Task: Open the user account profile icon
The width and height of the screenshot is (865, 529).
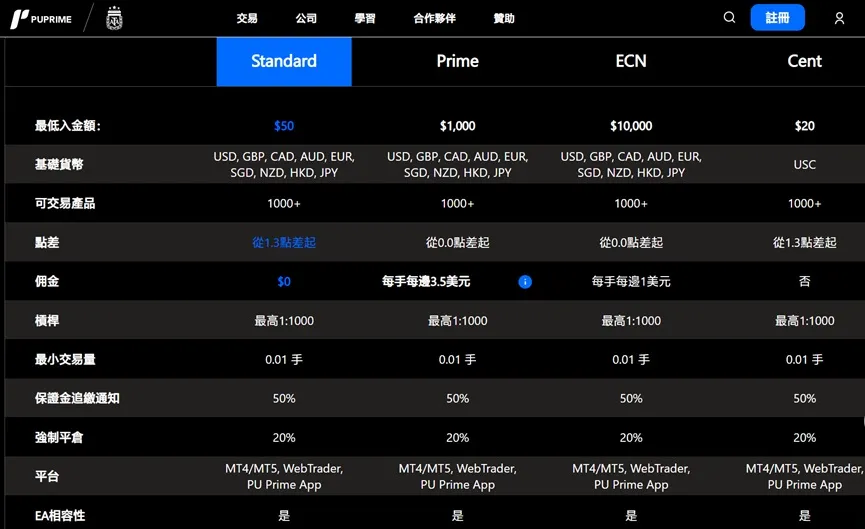Action: click(839, 18)
